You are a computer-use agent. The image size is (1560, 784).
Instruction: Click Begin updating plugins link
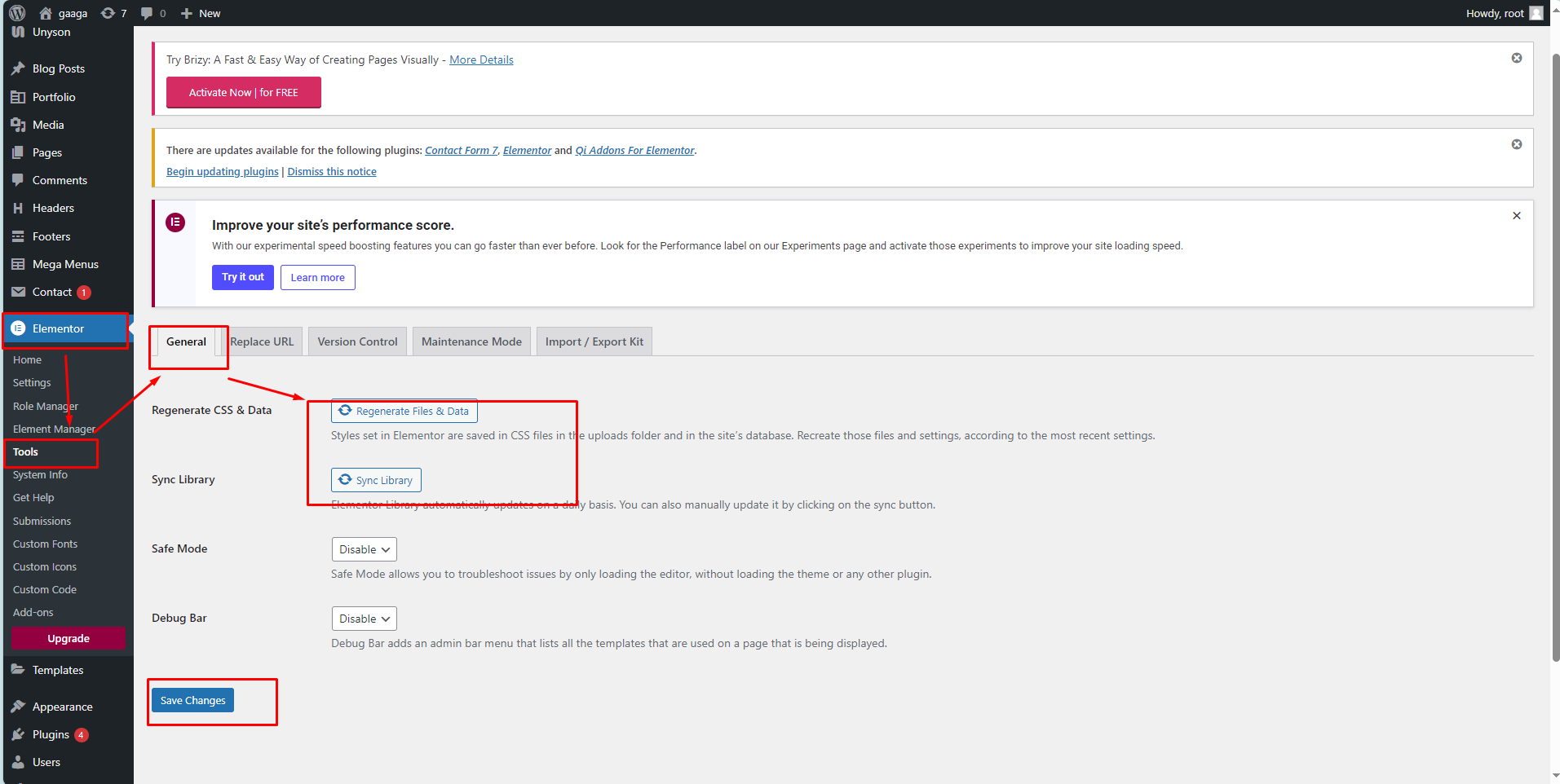point(223,171)
